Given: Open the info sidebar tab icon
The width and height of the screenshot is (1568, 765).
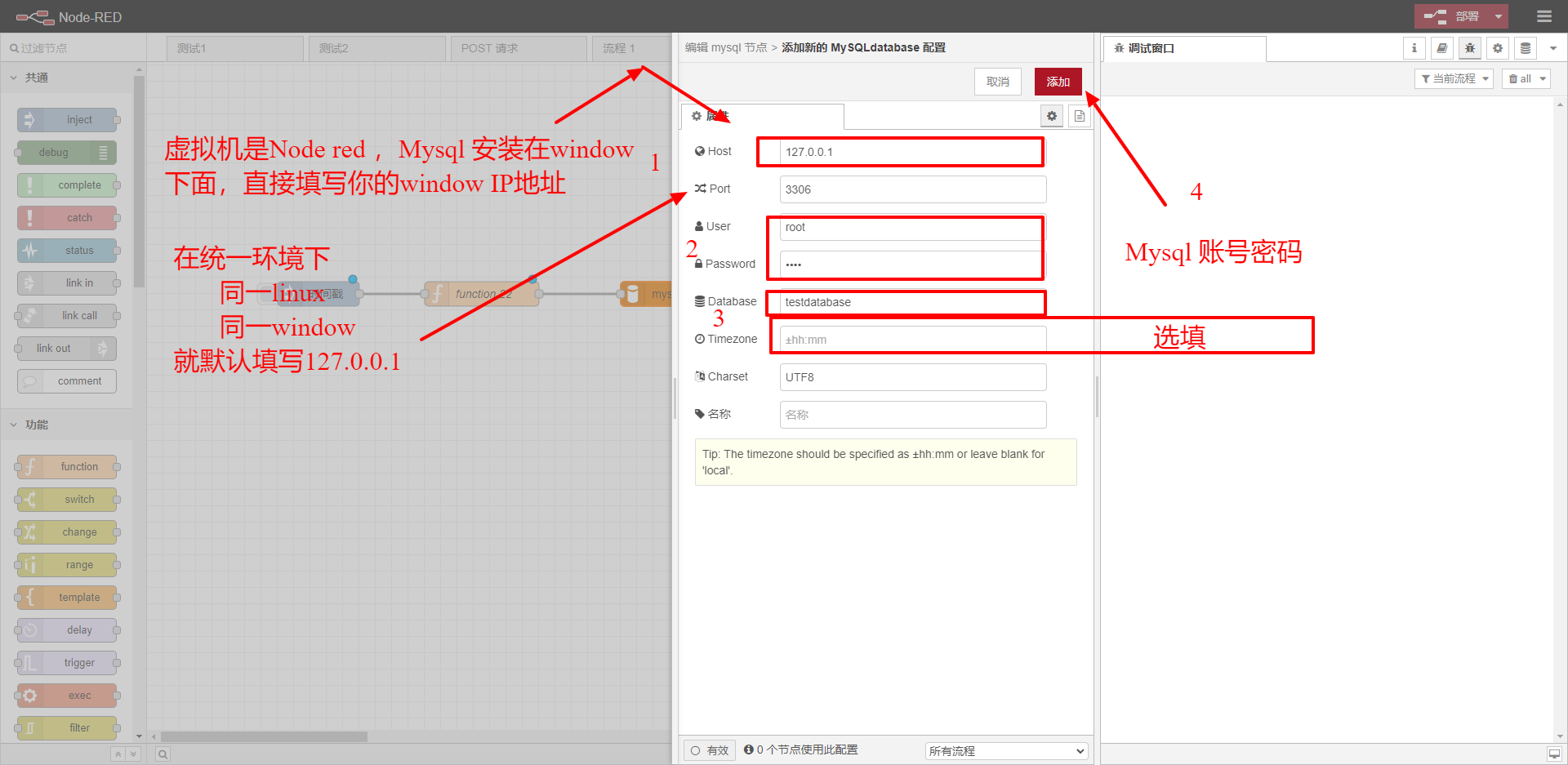Looking at the screenshot, I should coord(1414,48).
